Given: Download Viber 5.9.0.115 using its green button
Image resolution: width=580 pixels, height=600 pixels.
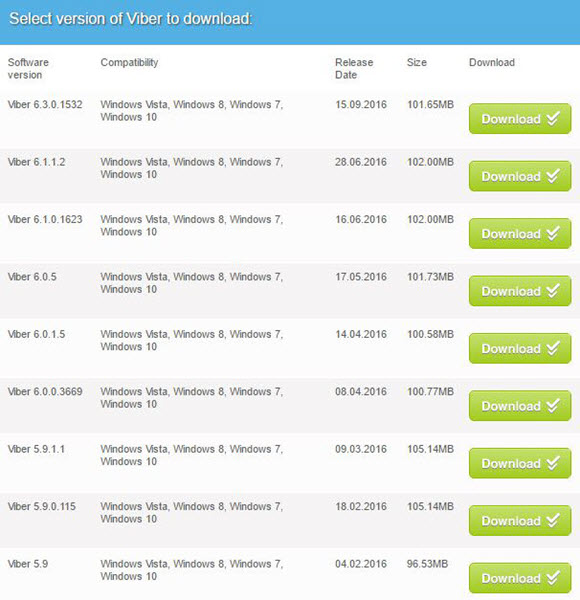Looking at the screenshot, I should 520,520.
